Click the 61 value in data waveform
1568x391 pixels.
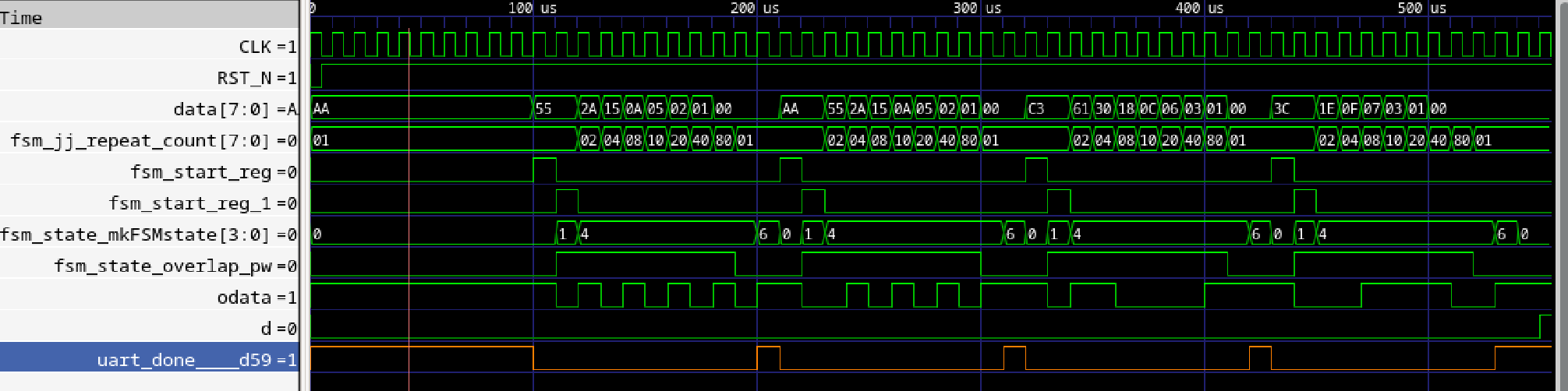click(x=1081, y=109)
